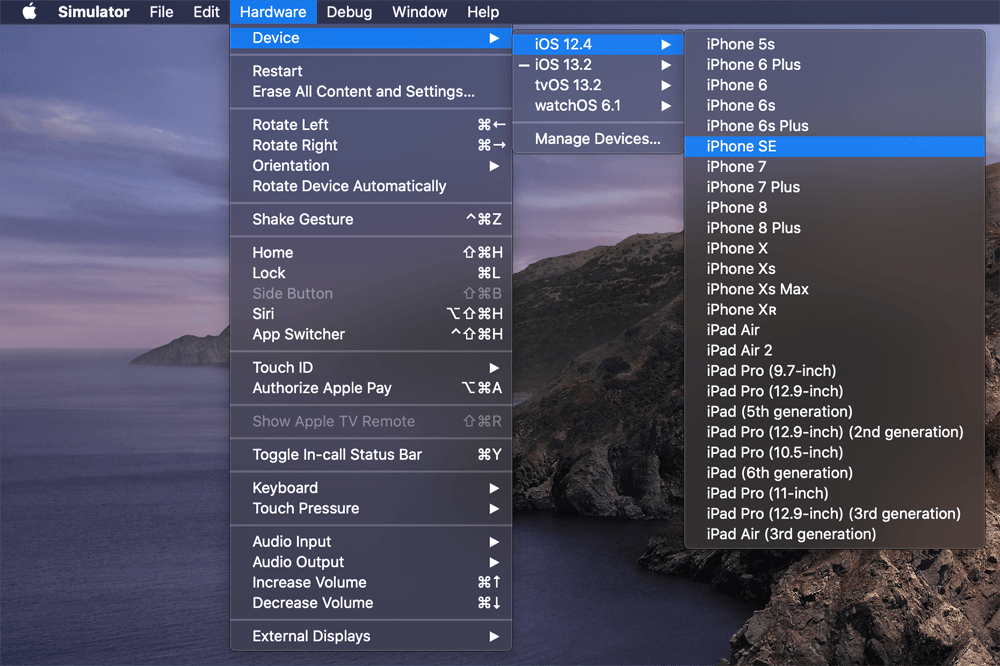Viewport: 1000px width, 666px height.
Task: Choose iPad (5th generation)
Action: click(835, 411)
